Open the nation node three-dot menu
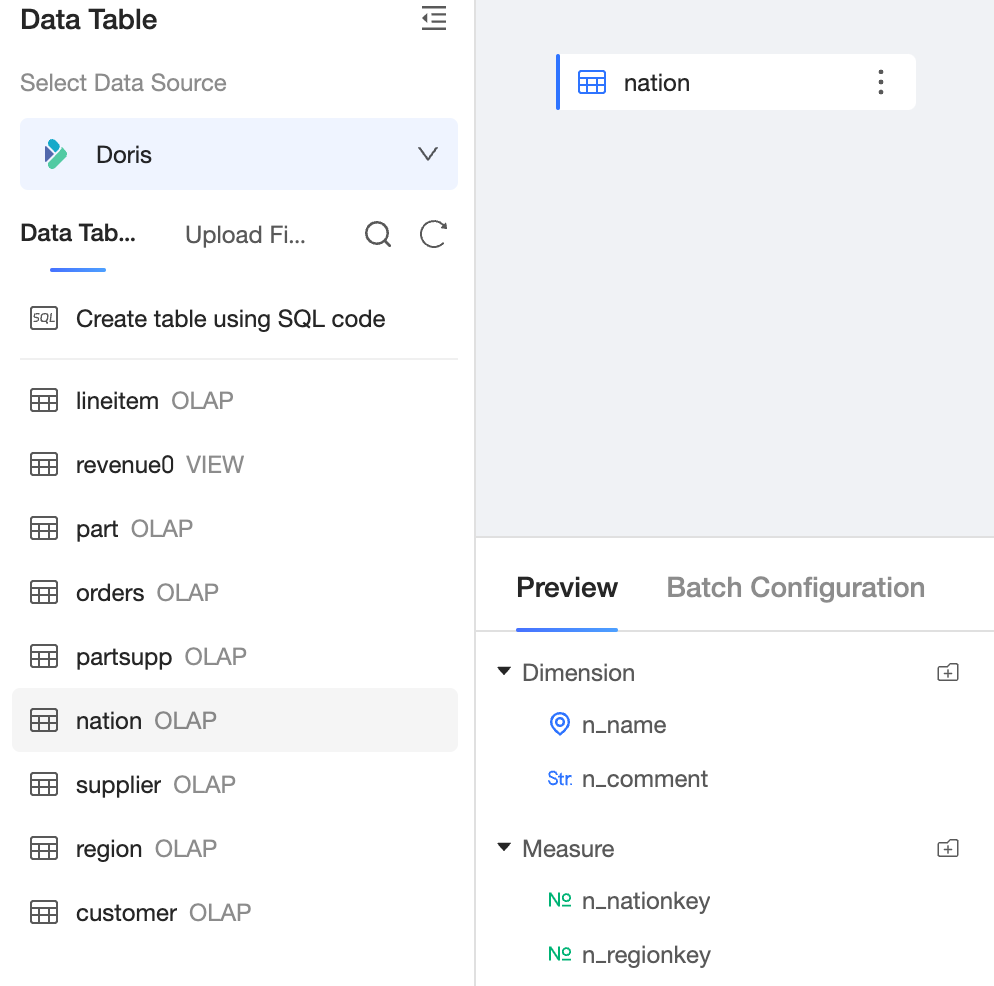Image resolution: width=994 pixels, height=986 pixels. pos(880,82)
